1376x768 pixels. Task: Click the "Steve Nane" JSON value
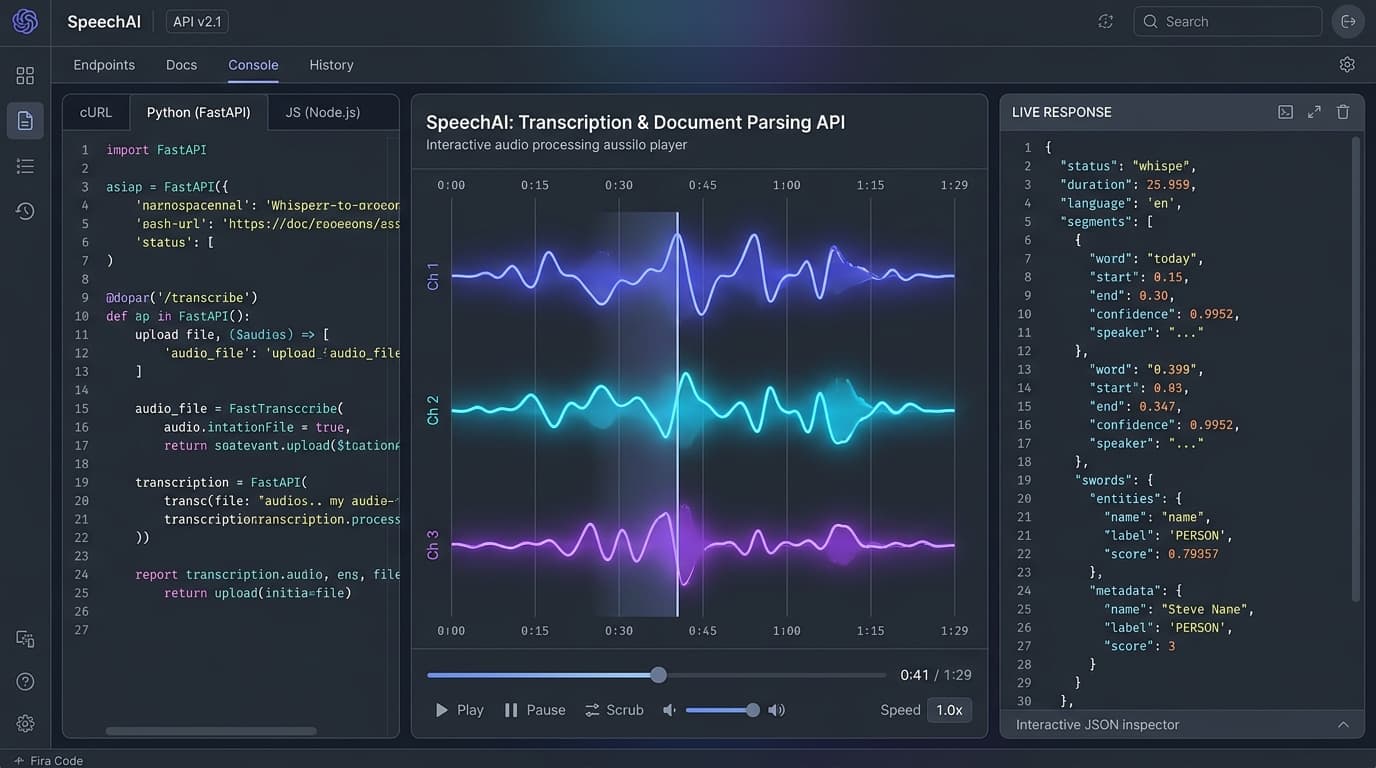(x=1206, y=609)
